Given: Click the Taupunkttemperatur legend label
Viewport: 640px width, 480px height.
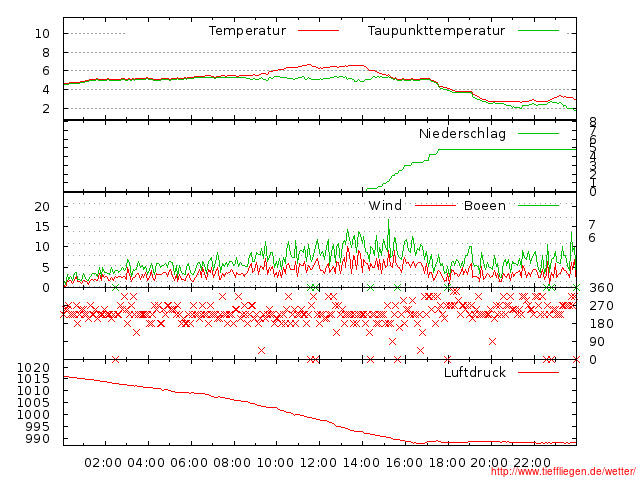Looking at the screenshot, I should [436, 31].
